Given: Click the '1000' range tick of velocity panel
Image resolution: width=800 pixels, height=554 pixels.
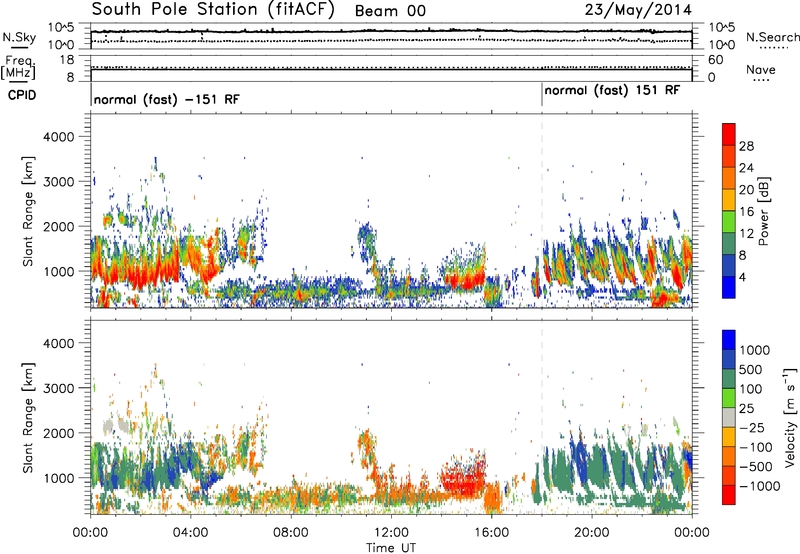Looking at the screenshot, I should [59, 478].
